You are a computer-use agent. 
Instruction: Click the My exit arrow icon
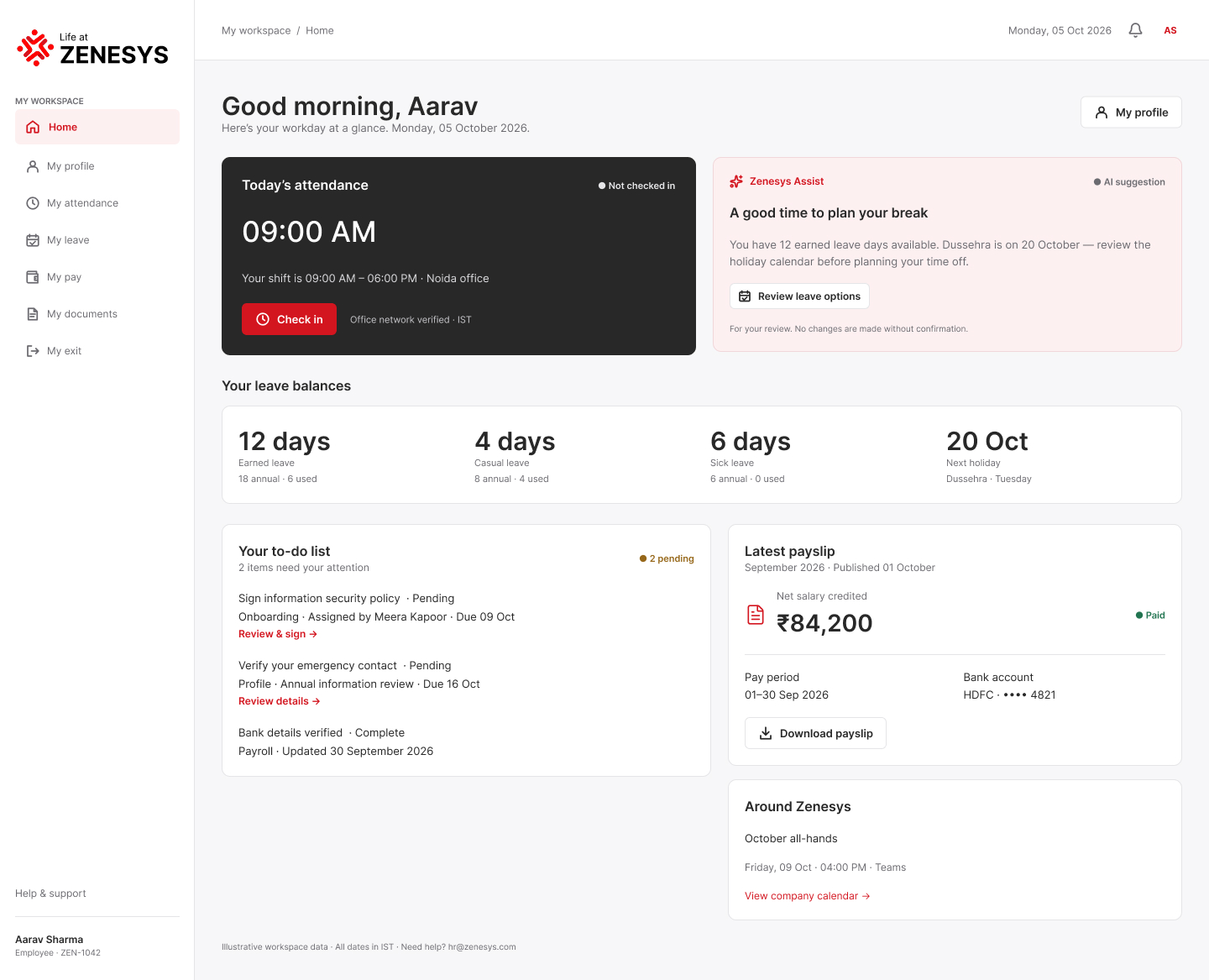pos(33,351)
